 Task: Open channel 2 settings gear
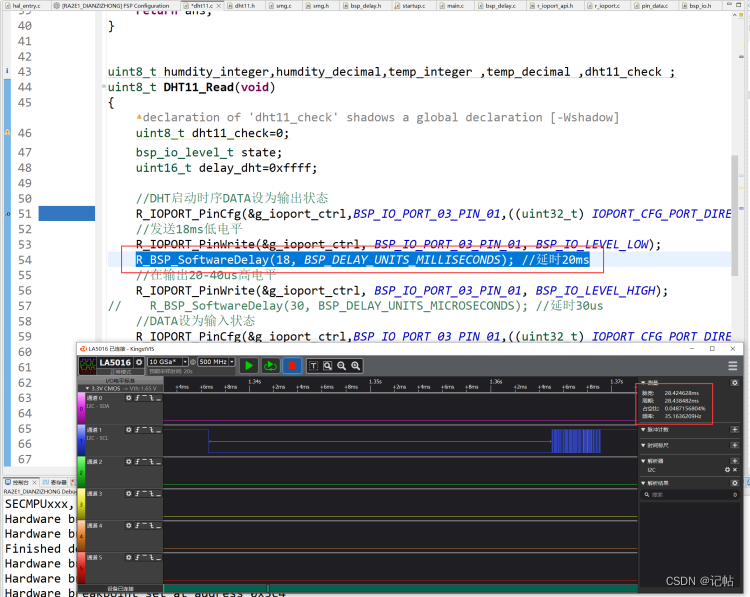129,462
